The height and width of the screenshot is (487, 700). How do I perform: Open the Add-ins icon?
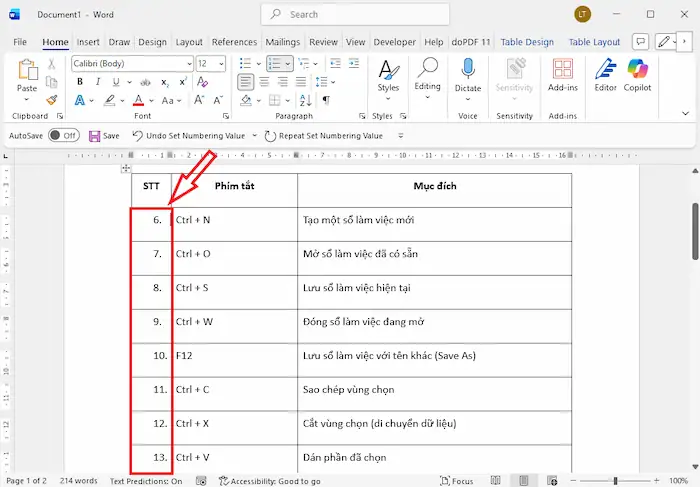(x=564, y=72)
